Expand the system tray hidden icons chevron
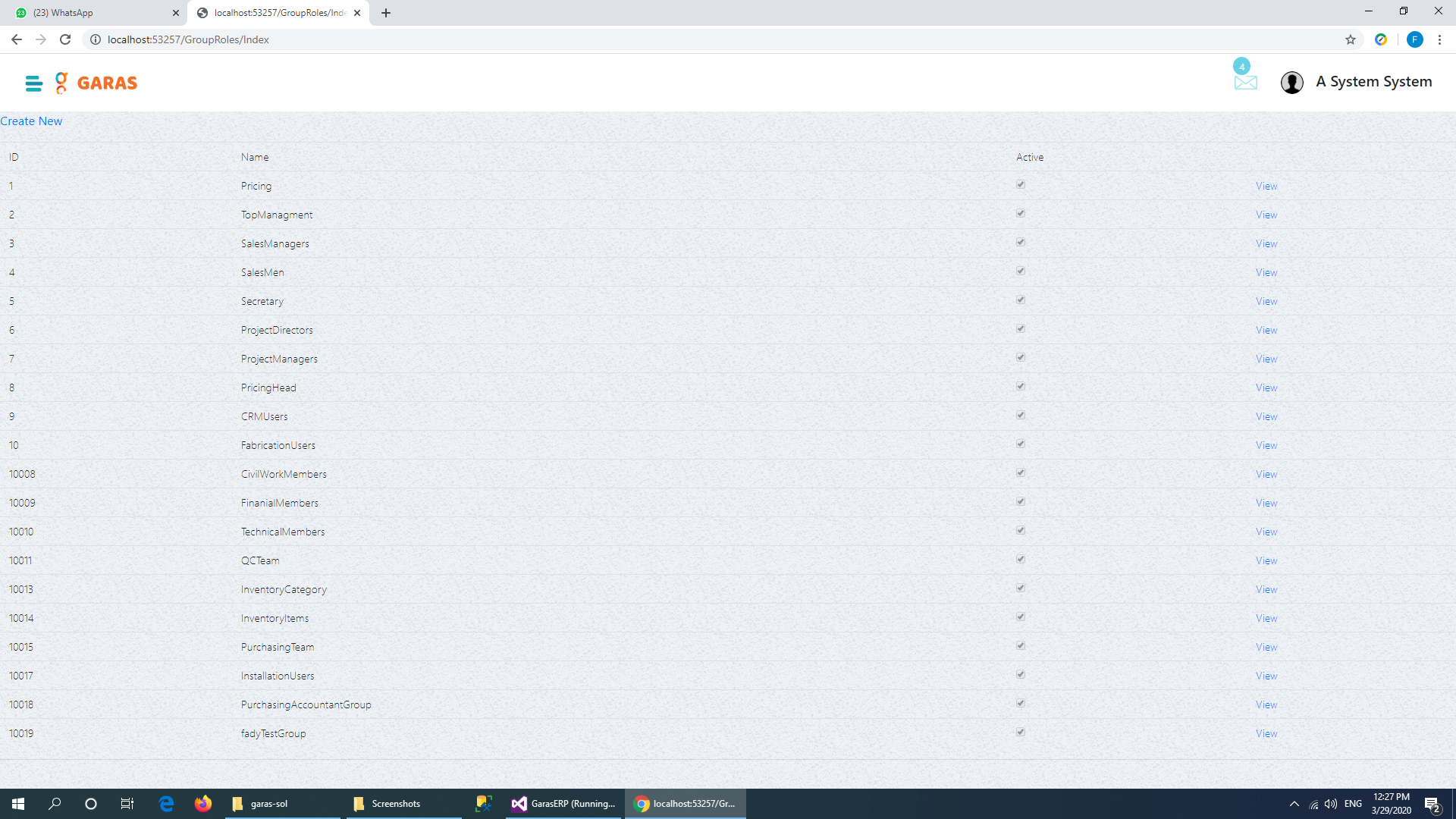This screenshot has width=1456, height=819. click(1294, 804)
